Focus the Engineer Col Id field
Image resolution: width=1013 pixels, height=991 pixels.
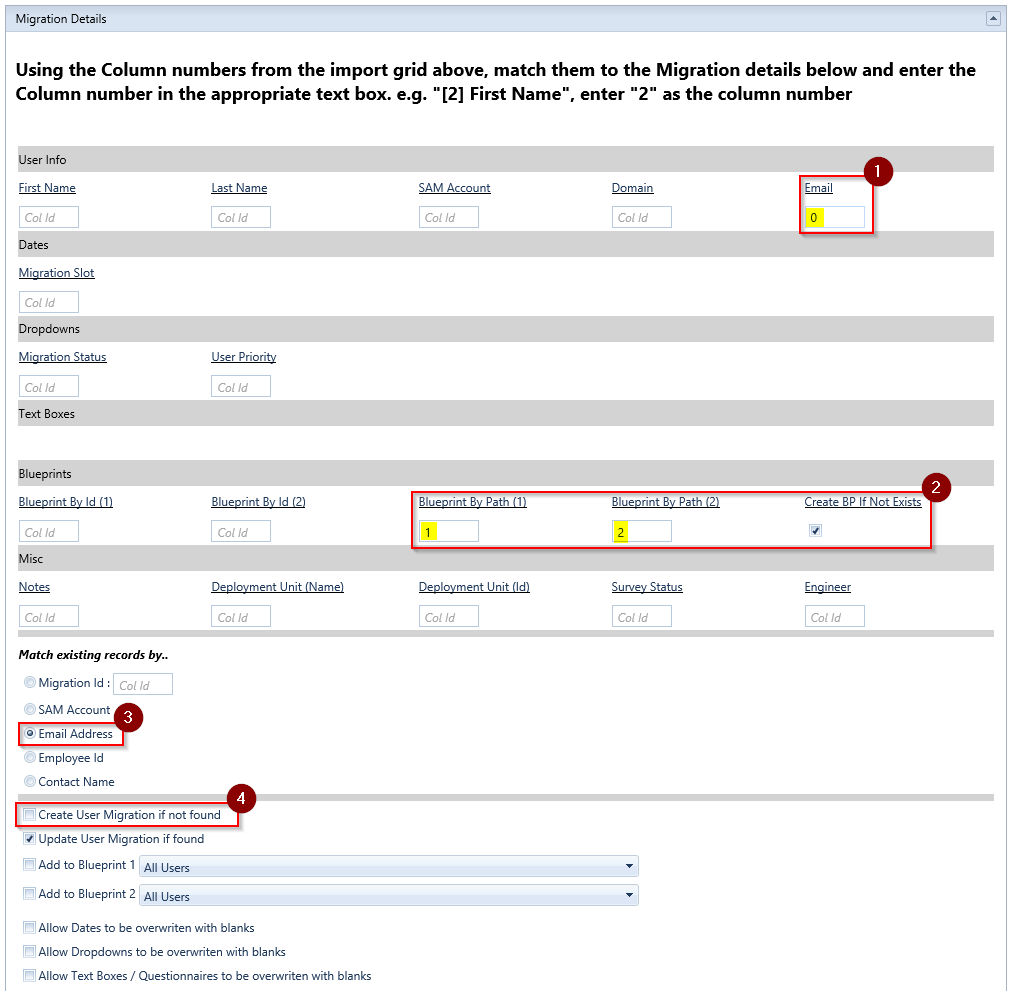[835, 617]
